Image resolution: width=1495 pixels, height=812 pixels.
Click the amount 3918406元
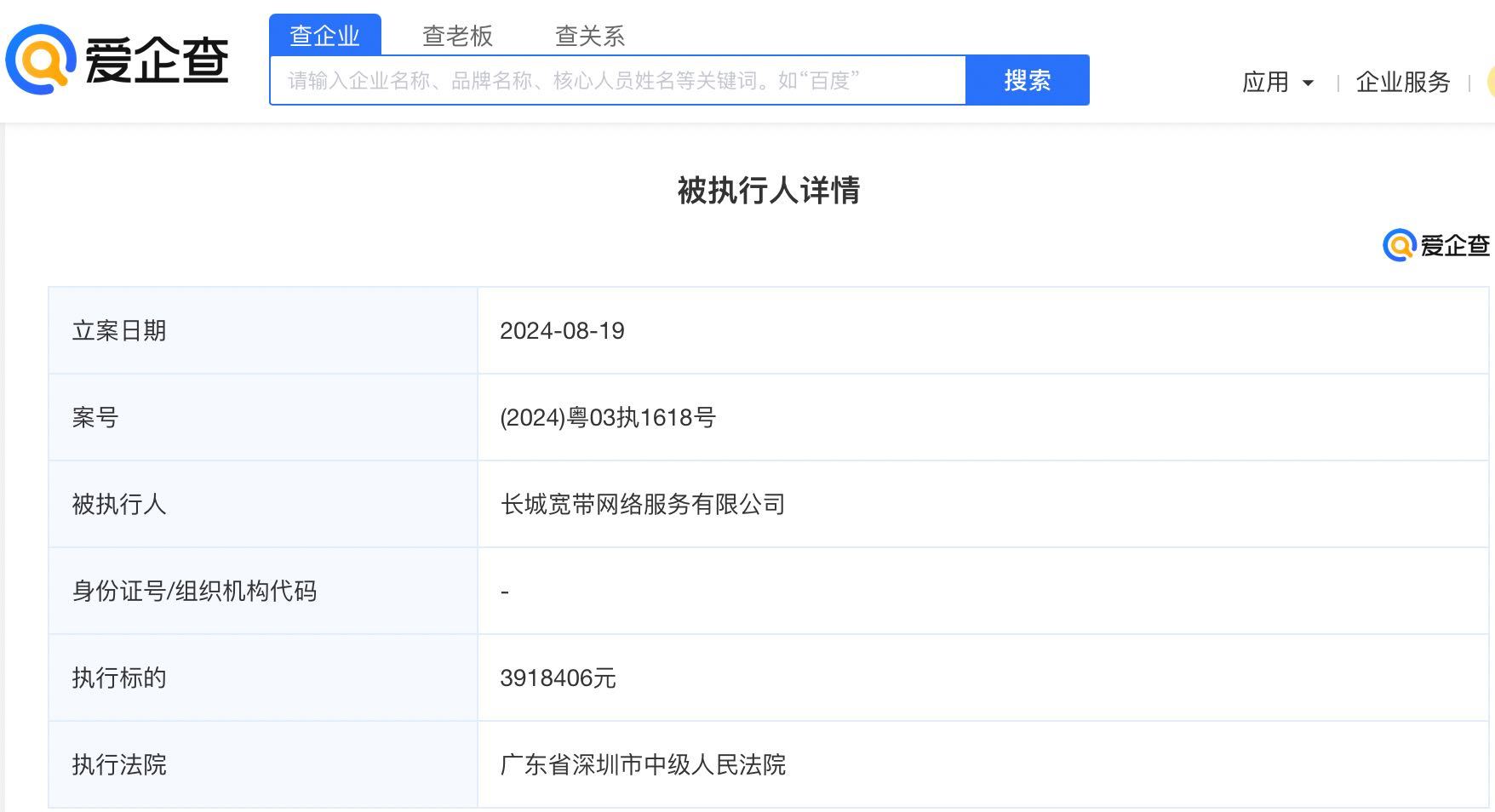point(558,678)
